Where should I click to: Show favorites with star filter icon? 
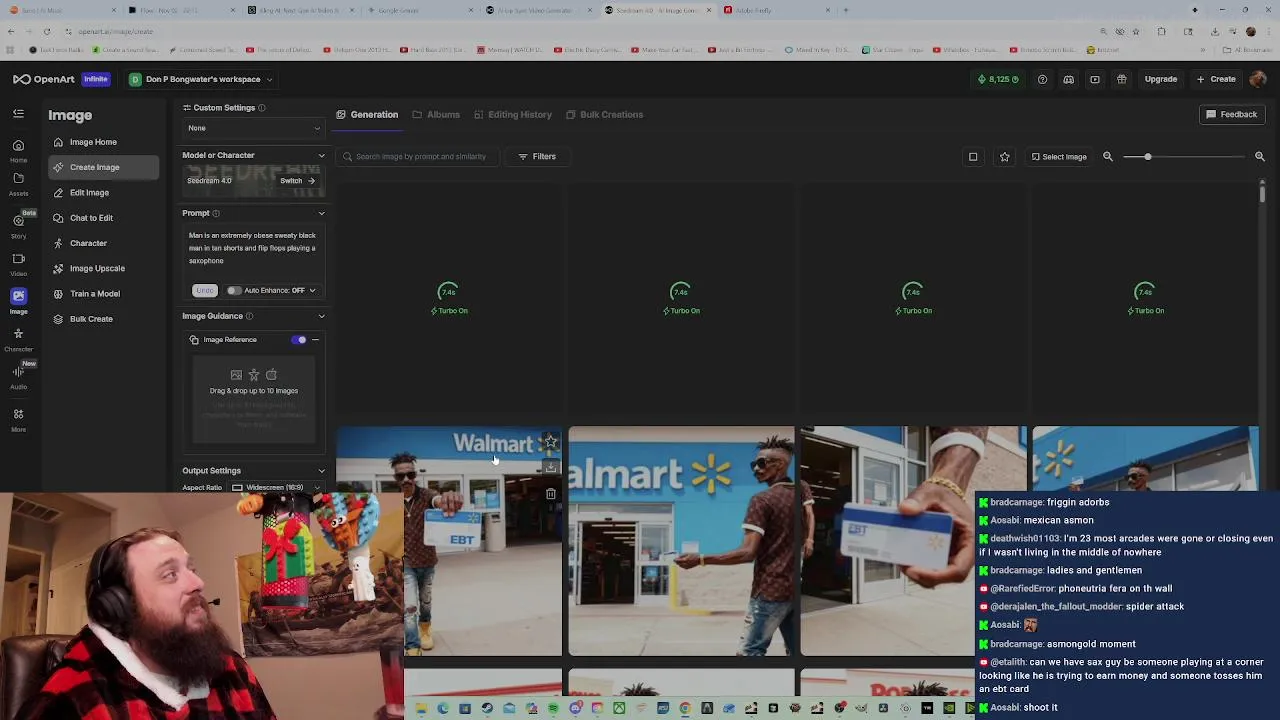1005,156
